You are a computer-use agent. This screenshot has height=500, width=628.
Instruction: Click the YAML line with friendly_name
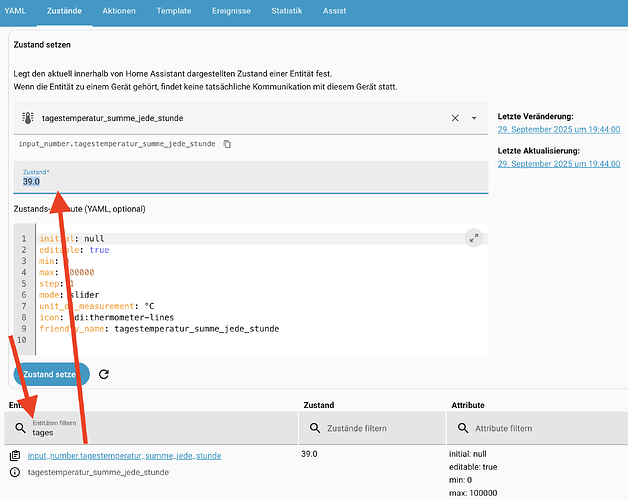(159, 329)
